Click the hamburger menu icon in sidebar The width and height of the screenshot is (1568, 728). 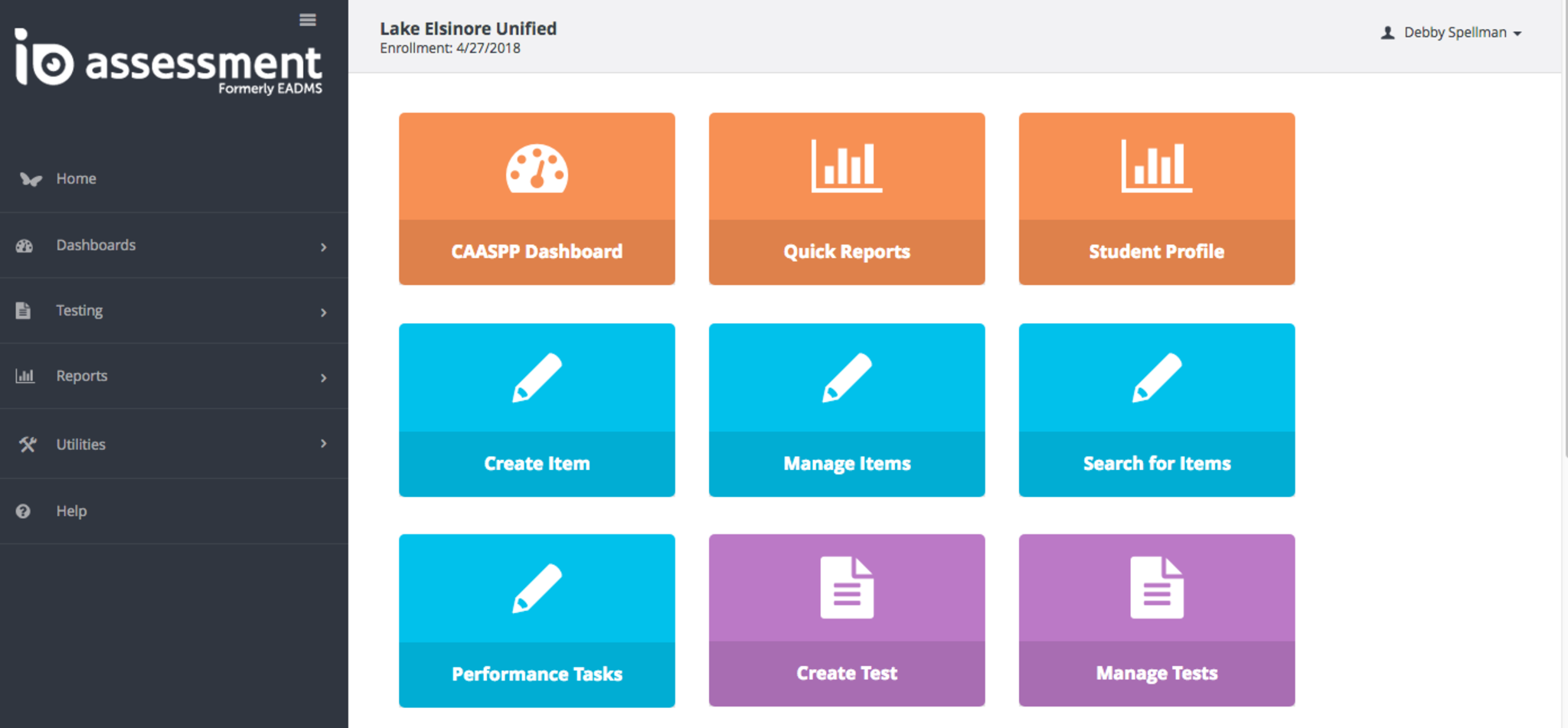tap(308, 20)
